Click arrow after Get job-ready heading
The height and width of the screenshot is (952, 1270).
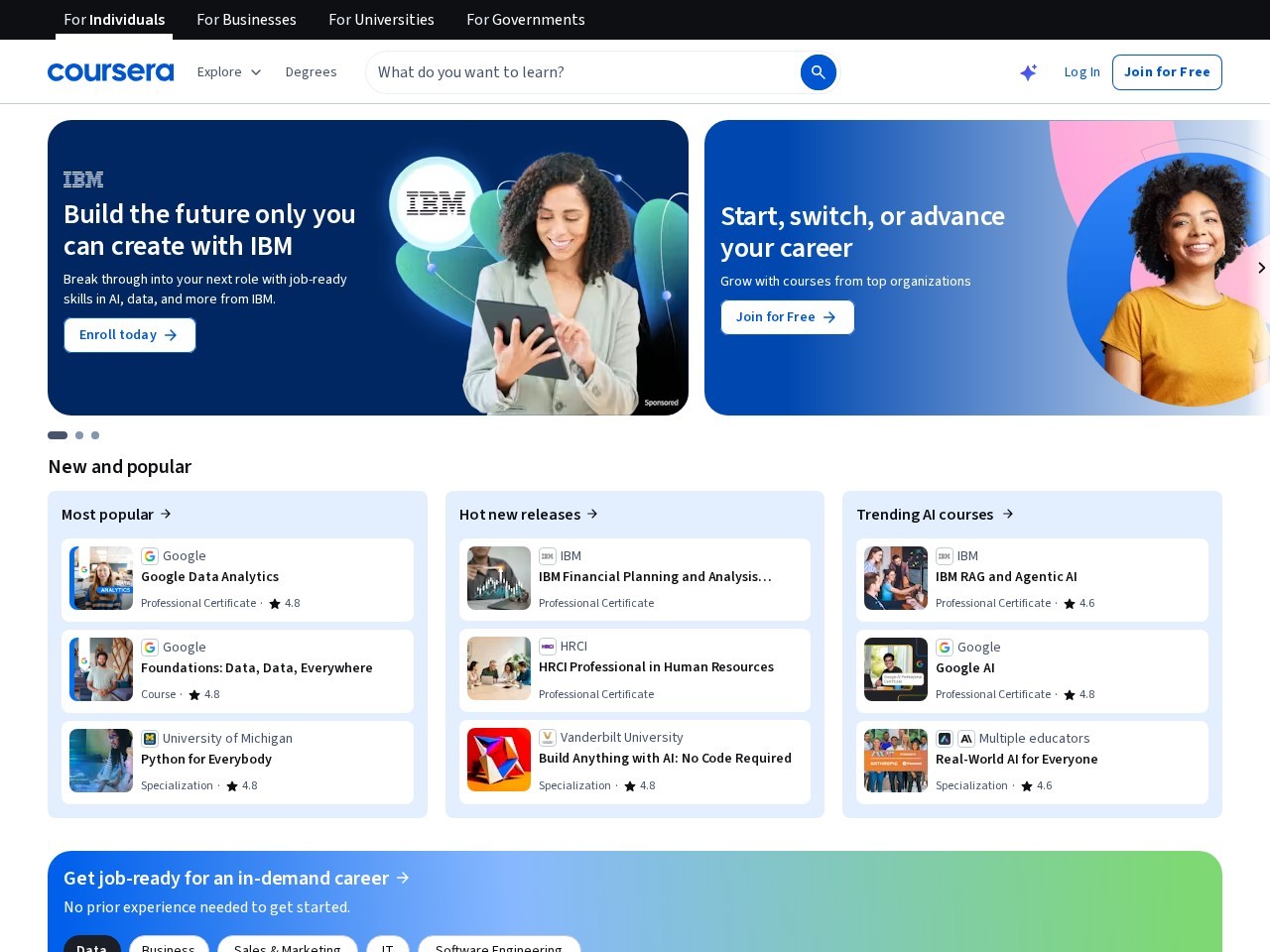(403, 878)
